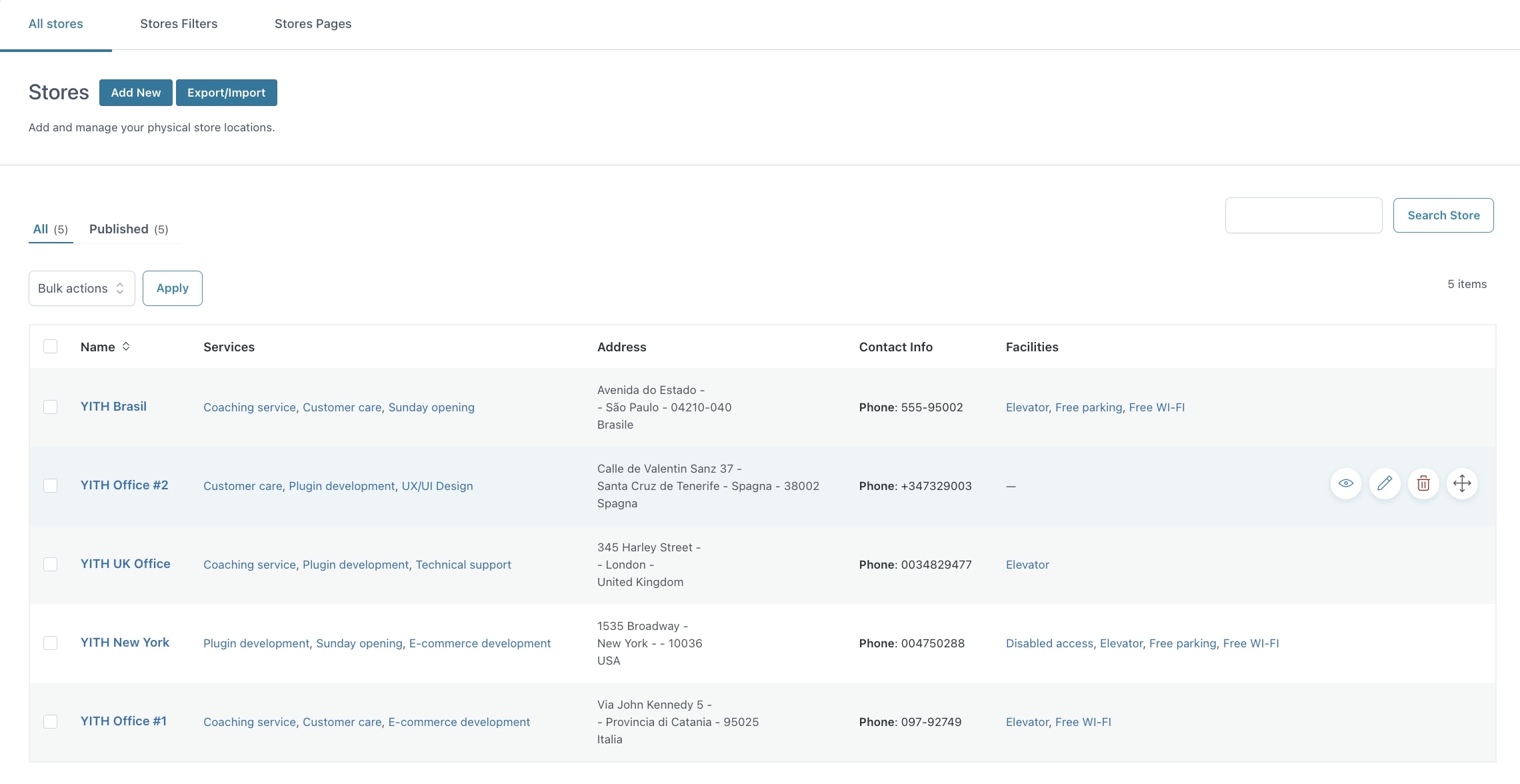This screenshot has height=784, width=1520.
Task: Show Published (5) stores filter
Action: (129, 229)
